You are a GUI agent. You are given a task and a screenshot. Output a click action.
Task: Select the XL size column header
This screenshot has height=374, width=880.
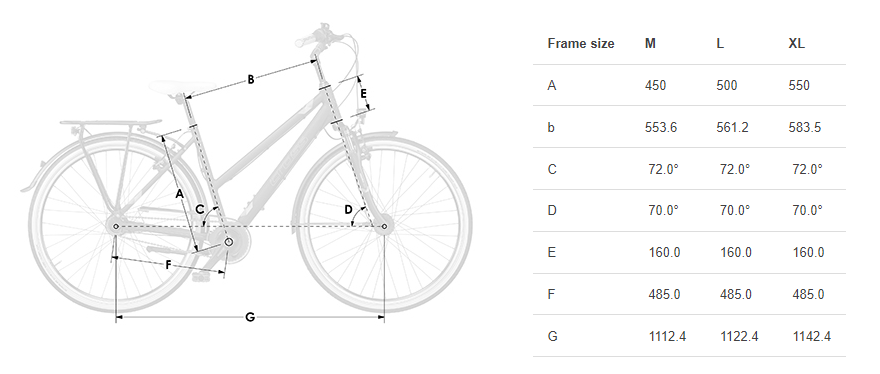point(796,44)
